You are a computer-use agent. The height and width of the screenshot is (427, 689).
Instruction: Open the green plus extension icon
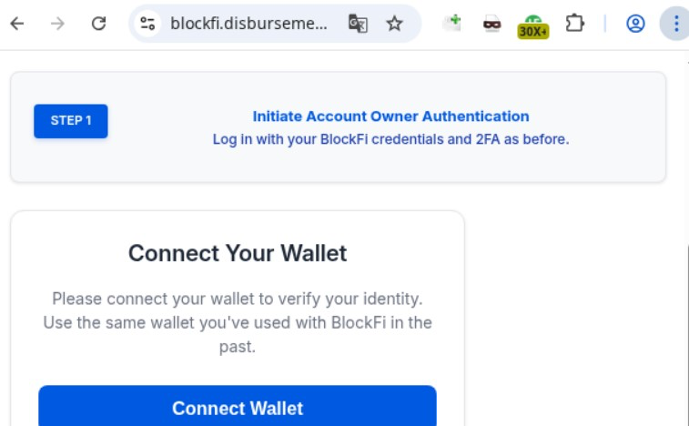pos(453,22)
